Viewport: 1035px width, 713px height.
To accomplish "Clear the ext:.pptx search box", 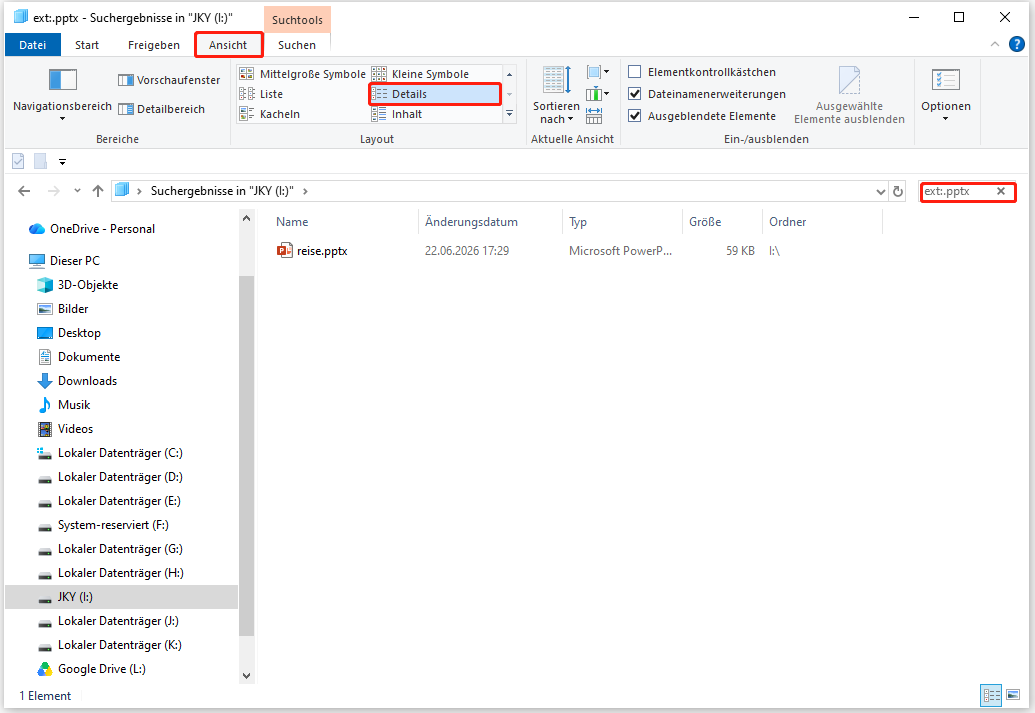I will [1001, 191].
